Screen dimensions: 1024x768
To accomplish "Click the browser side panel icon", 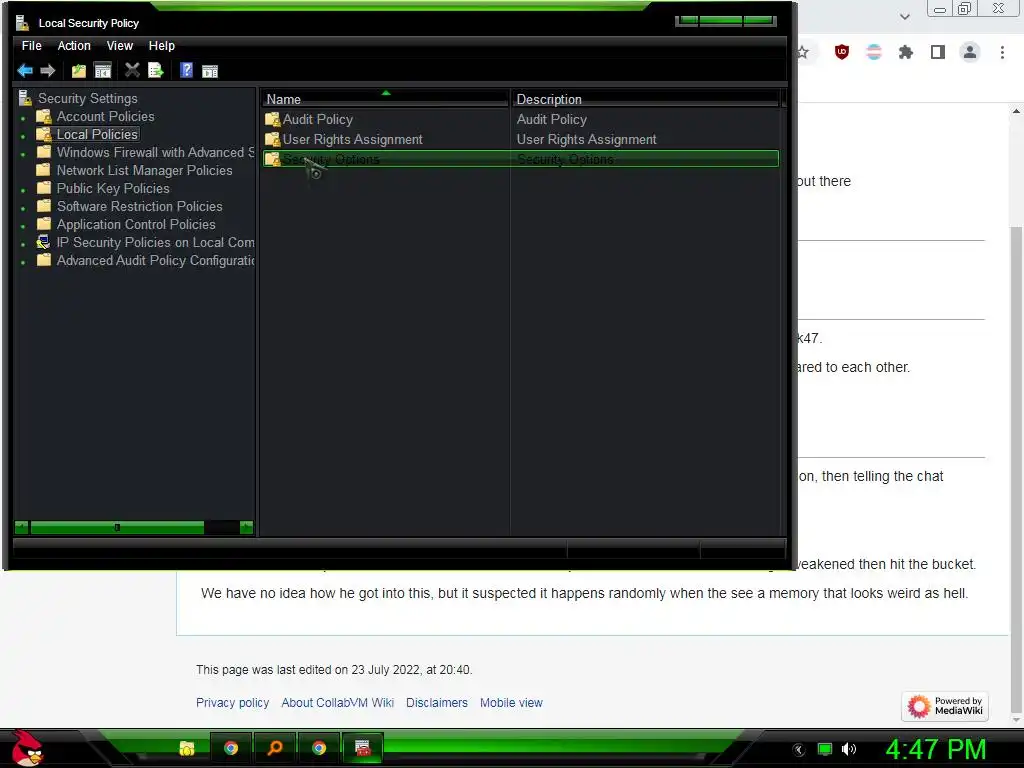I will (x=938, y=52).
